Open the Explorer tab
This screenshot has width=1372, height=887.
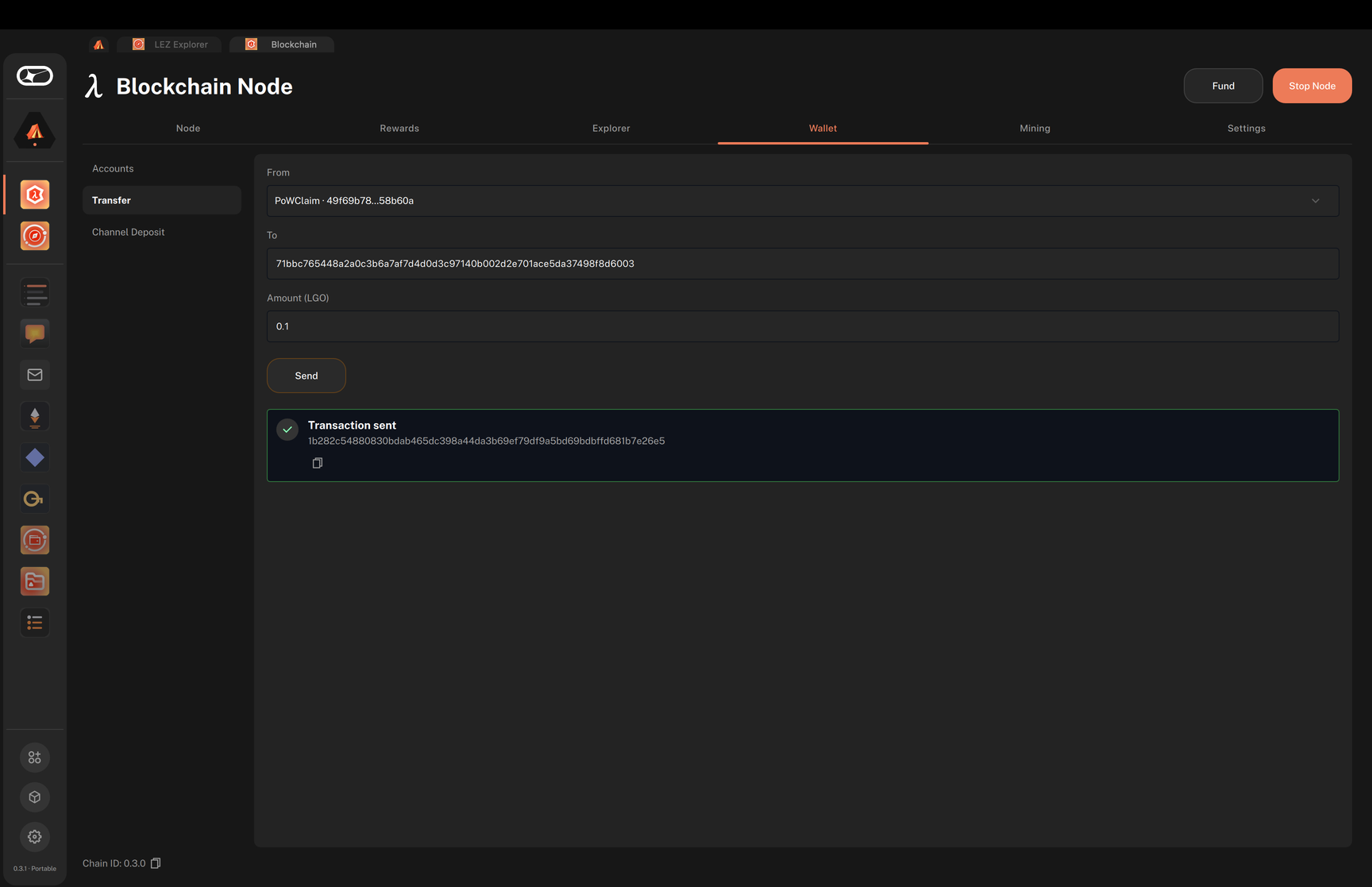[611, 128]
